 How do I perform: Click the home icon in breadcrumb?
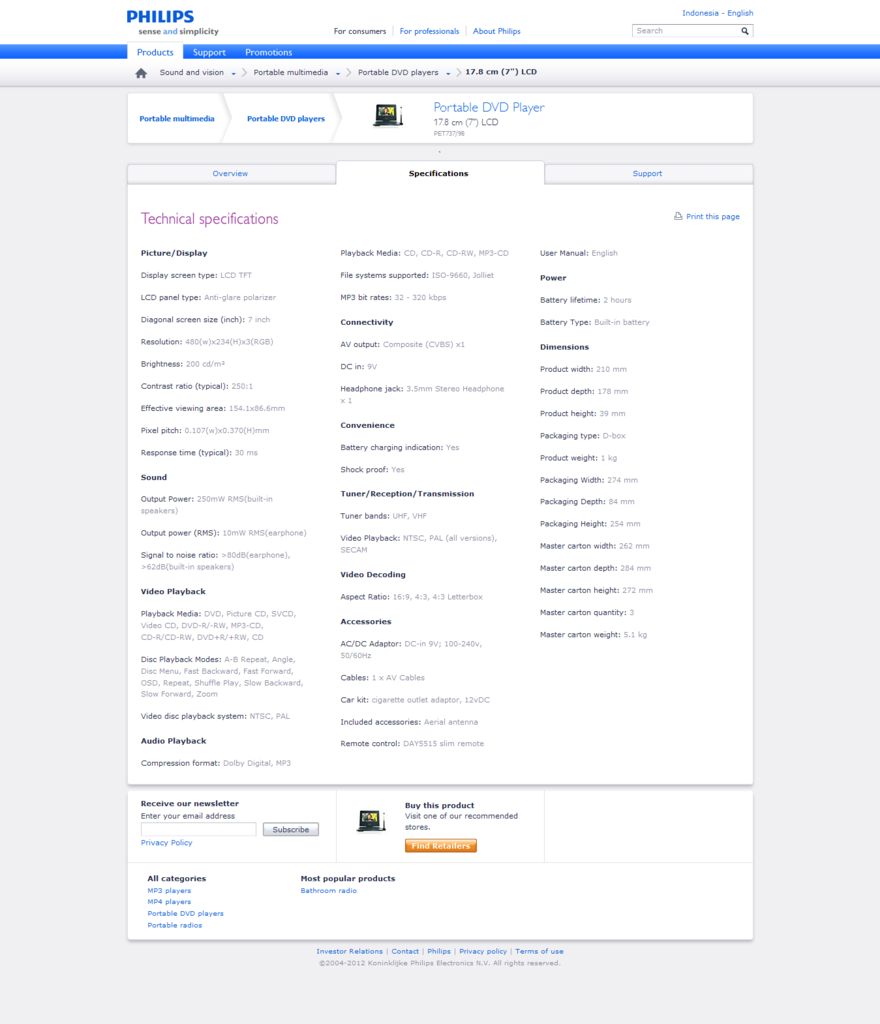[x=141, y=73]
